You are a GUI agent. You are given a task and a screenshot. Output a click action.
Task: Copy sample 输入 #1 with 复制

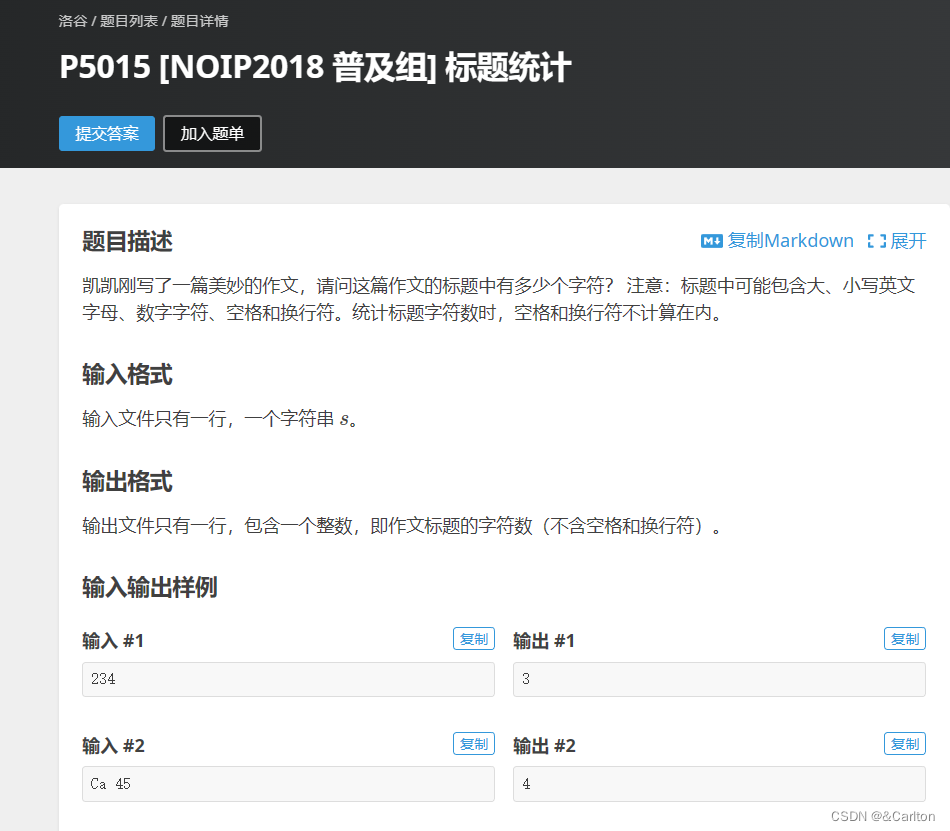coord(474,639)
